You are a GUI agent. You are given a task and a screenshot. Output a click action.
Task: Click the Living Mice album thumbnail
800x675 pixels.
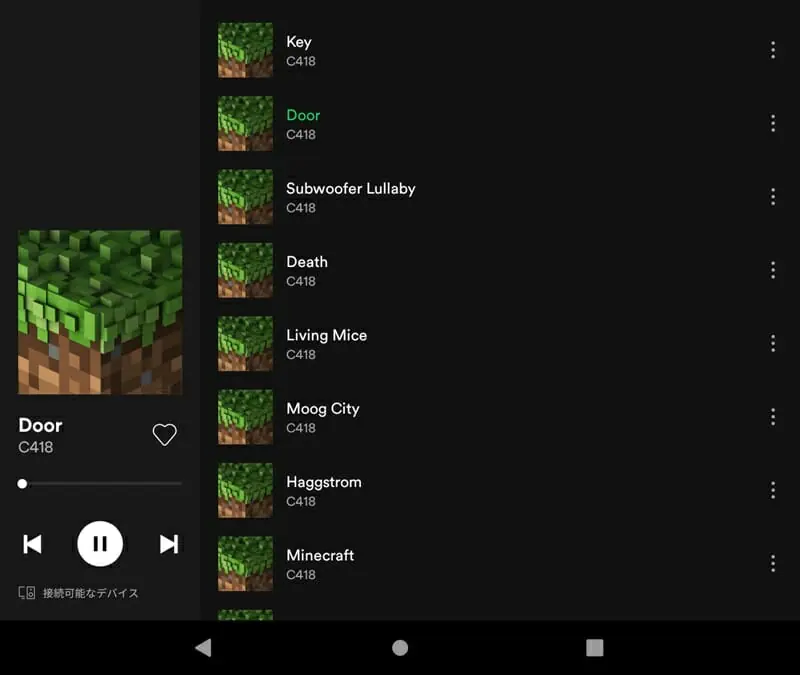(x=245, y=344)
